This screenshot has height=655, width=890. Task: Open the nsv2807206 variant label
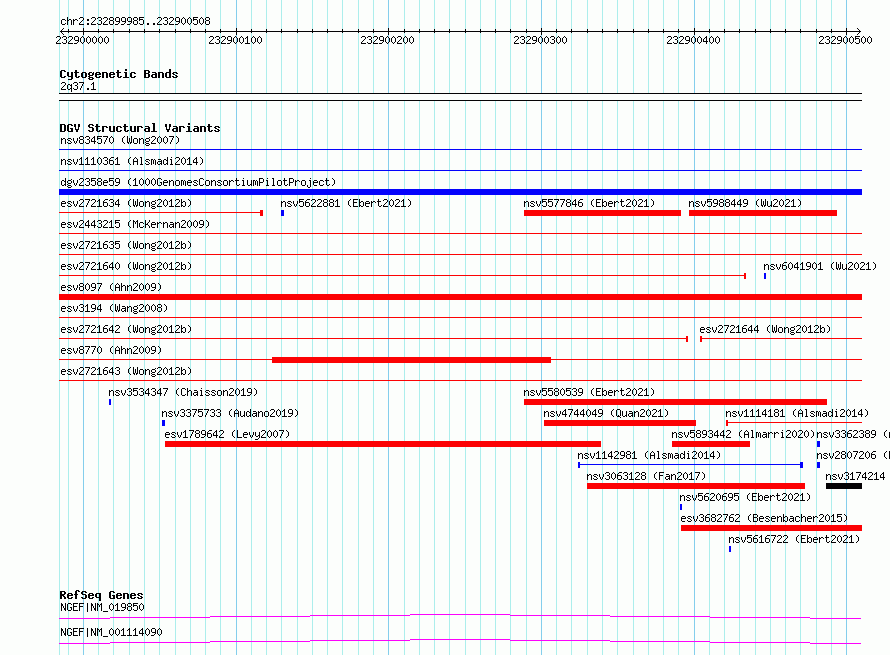click(853, 455)
